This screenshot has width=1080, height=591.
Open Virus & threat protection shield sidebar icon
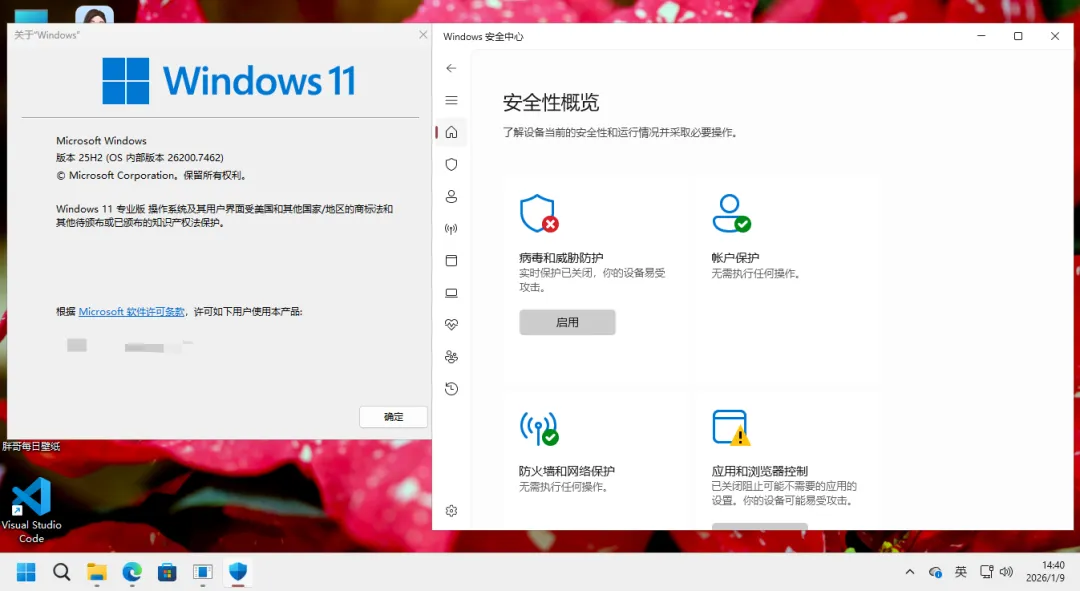point(451,165)
